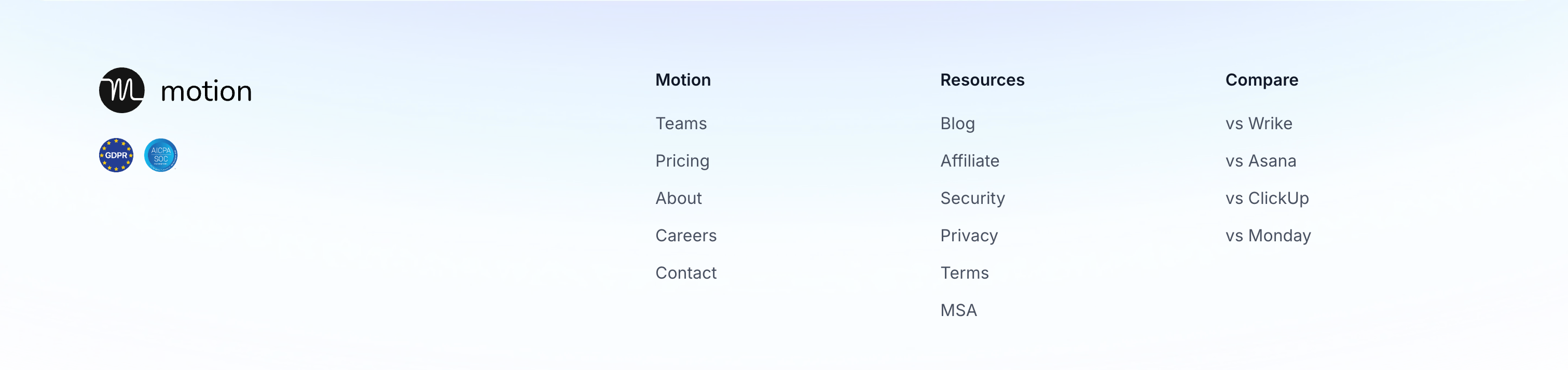1568x370 pixels.
Task: Click the Motion logo icon
Action: coord(122,90)
